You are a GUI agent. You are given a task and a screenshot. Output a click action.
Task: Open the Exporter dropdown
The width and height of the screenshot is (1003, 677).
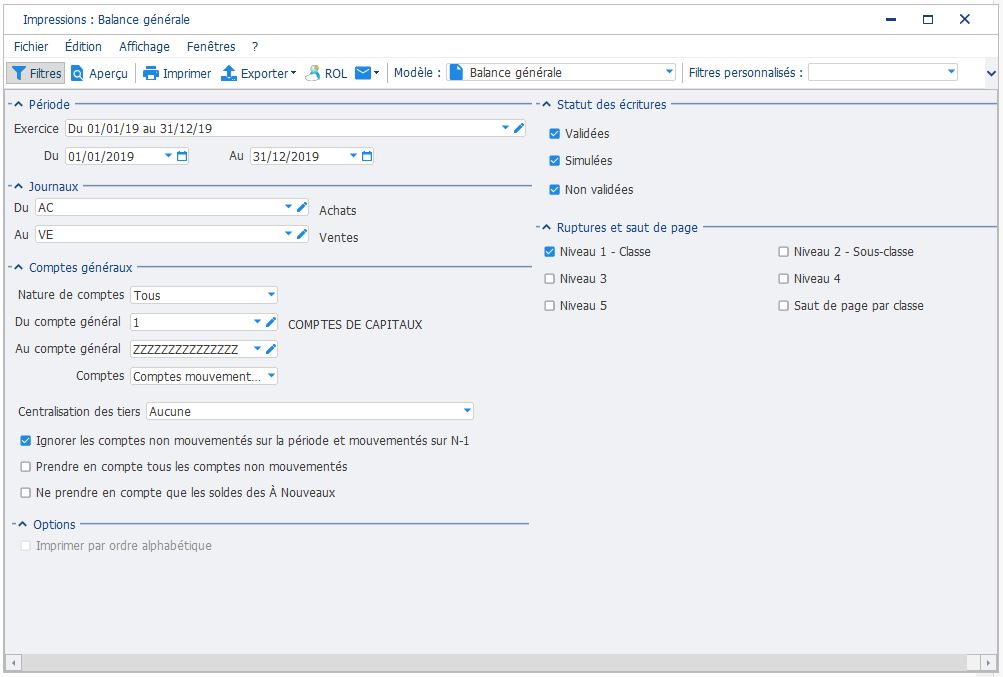pos(258,73)
